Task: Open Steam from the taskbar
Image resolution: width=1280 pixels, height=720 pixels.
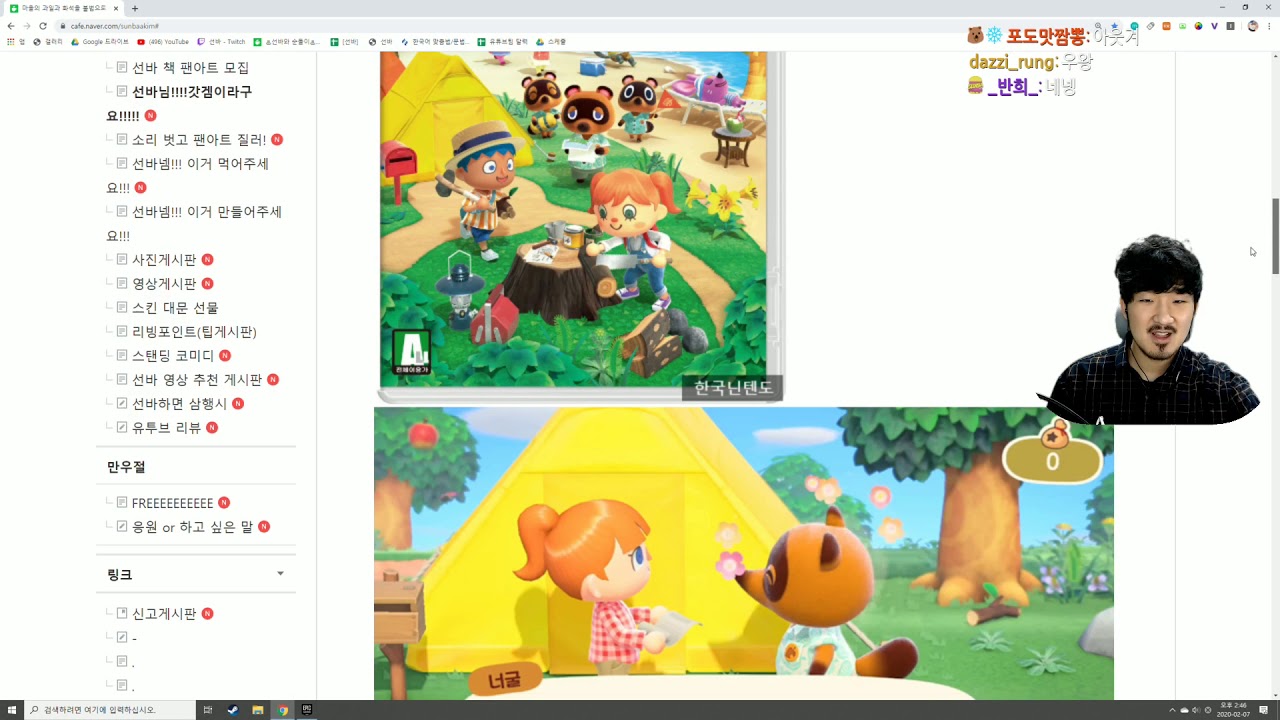Action: click(233, 710)
